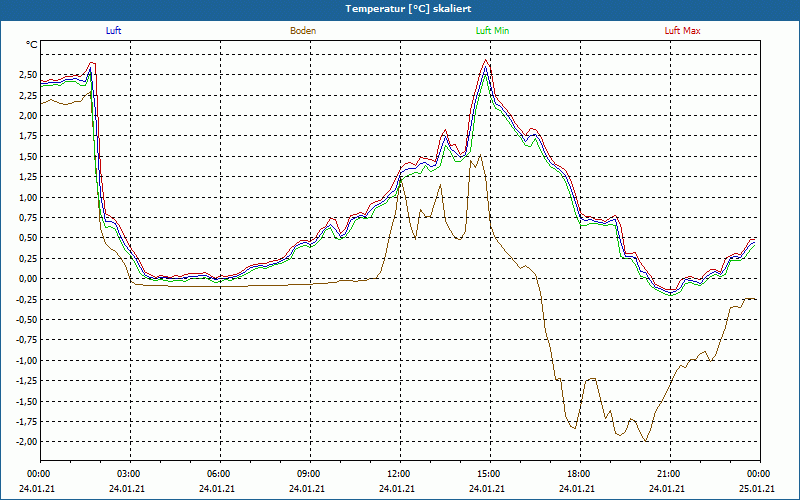
Task: Click the 1,00 y-axis value
Action: pyautogui.click(x=29, y=197)
